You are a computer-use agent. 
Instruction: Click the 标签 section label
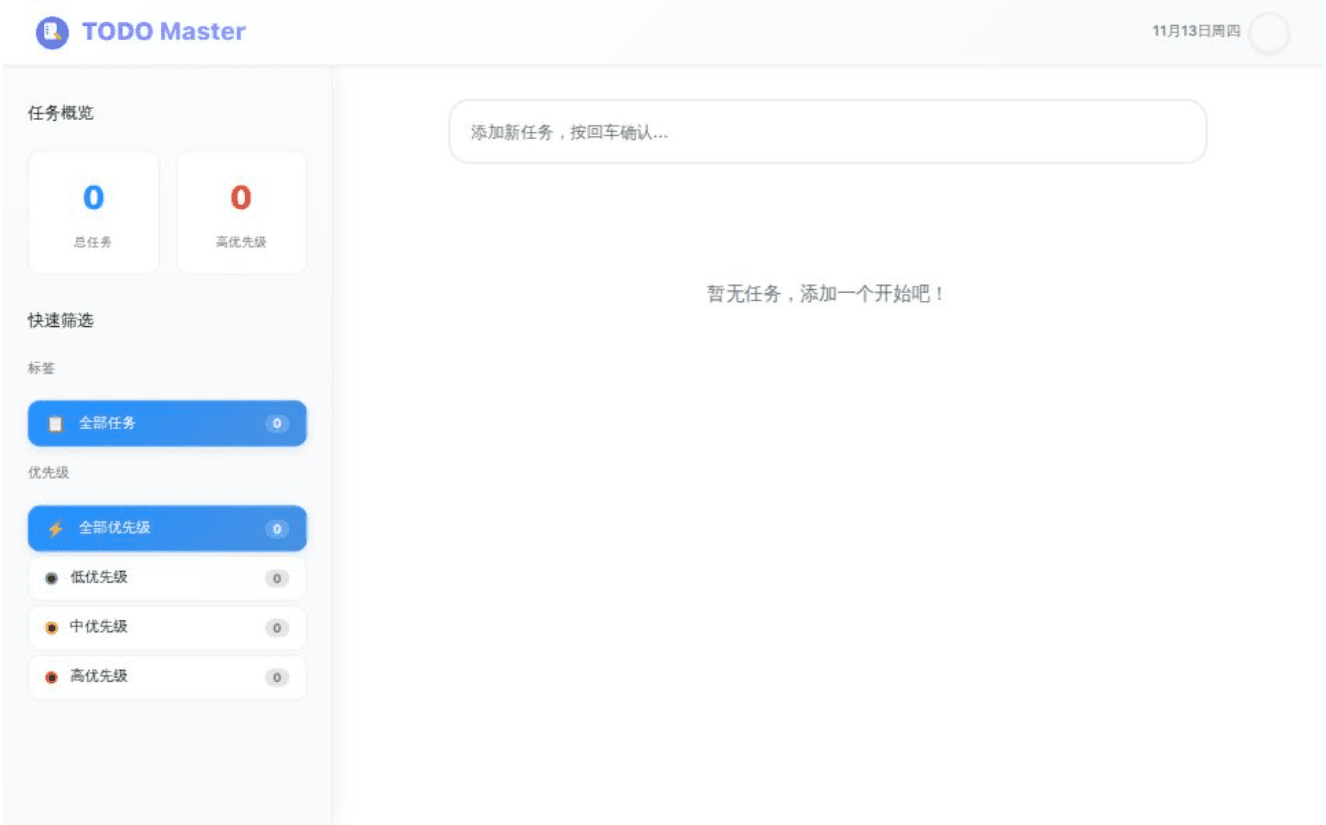click(x=41, y=368)
